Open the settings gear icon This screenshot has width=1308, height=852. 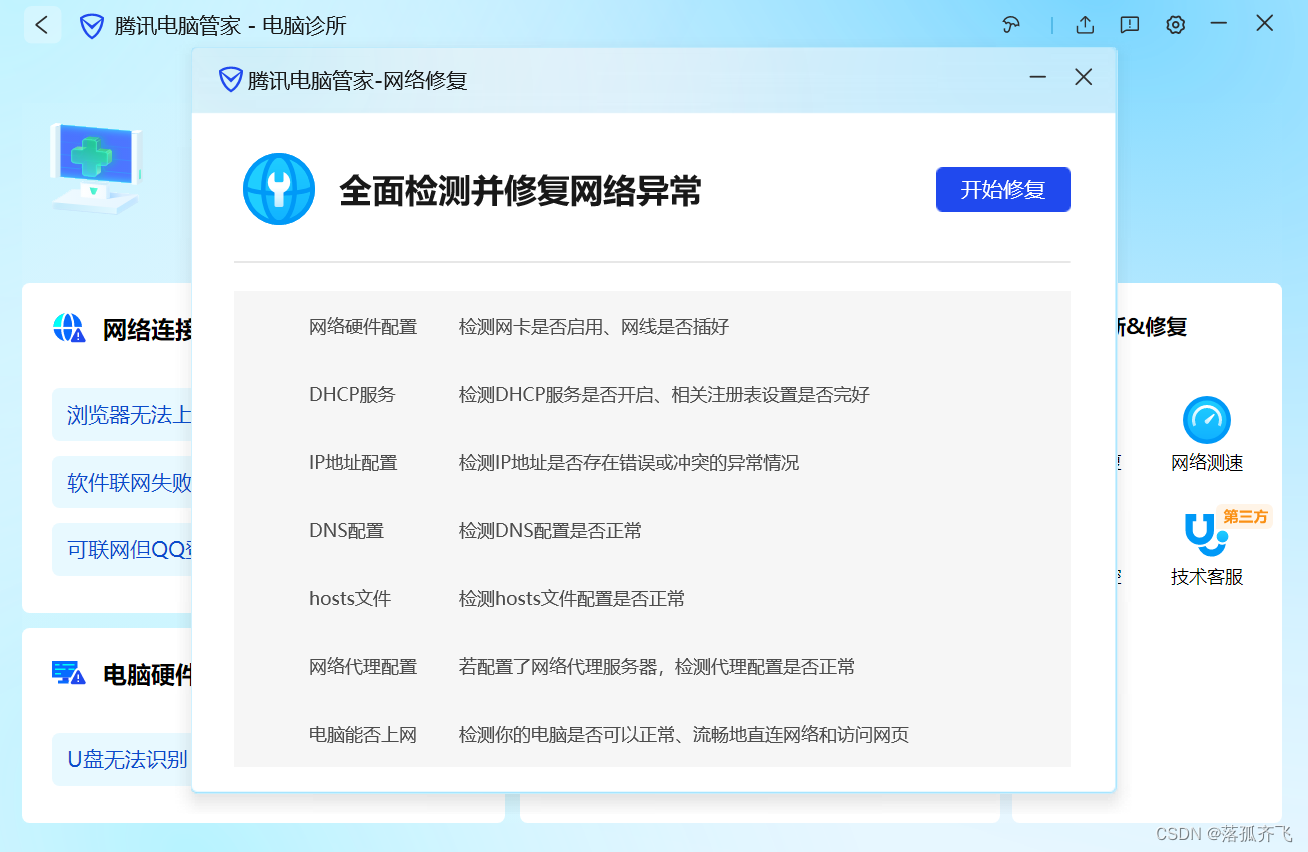[1176, 25]
